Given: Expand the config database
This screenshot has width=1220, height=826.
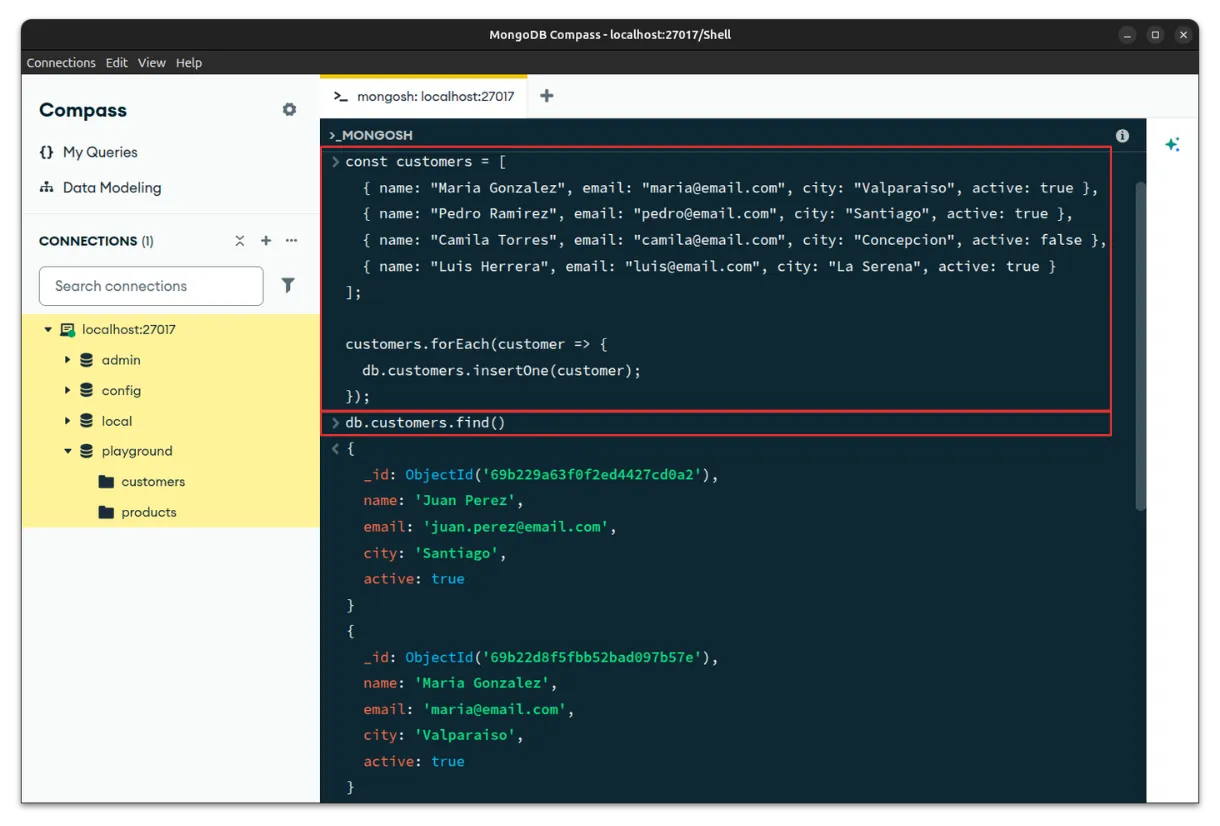Looking at the screenshot, I should pos(68,390).
